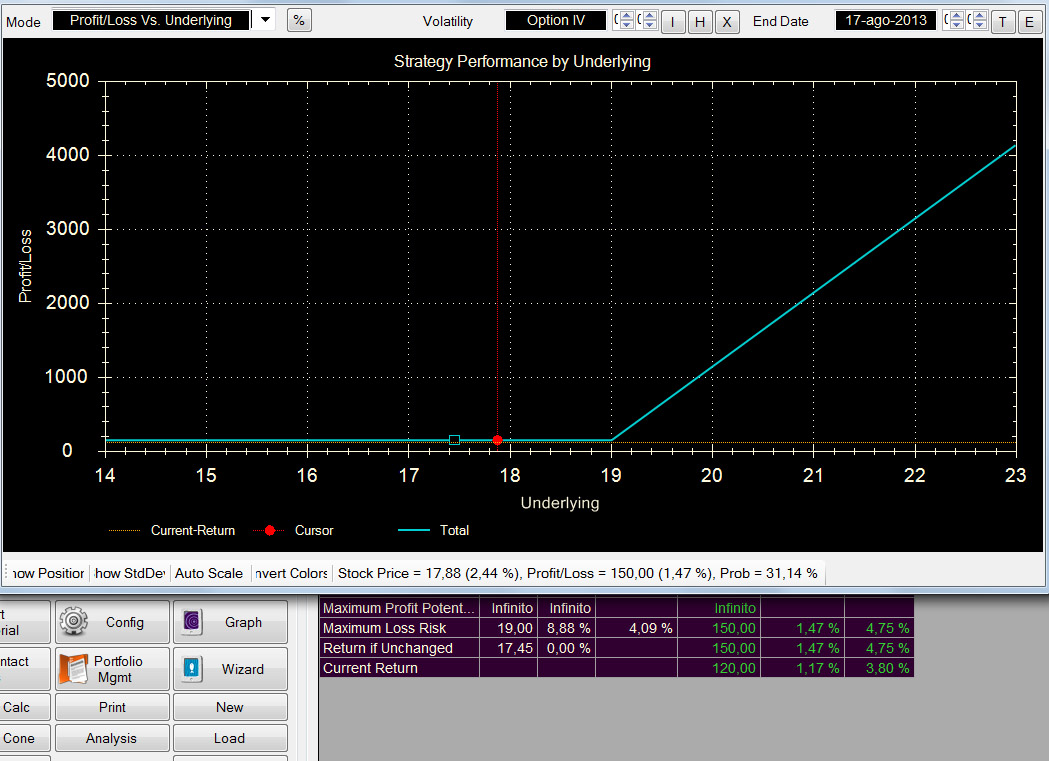The width and height of the screenshot is (1049, 761).
Task: Select the Return if Unchanged row label
Action: click(399, 648)
